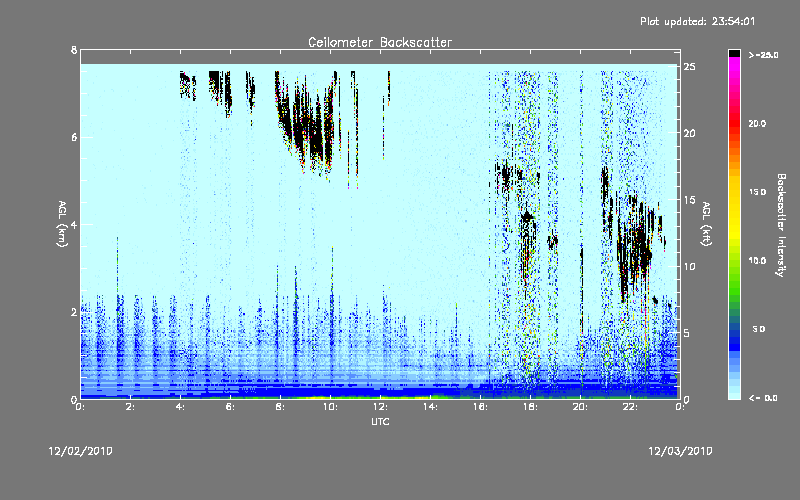Click the "25" tick on kft axis
The height and width of the screenshot is (500, 800).
690,67
